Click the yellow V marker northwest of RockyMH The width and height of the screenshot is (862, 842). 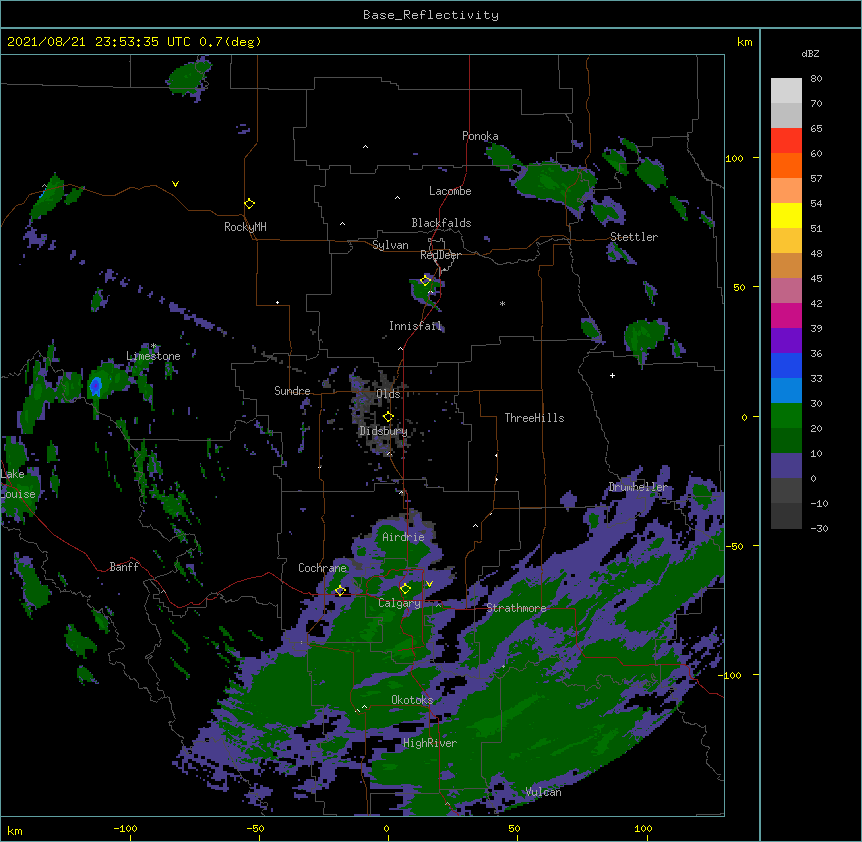pyautogui.click(x=175, y=184)
